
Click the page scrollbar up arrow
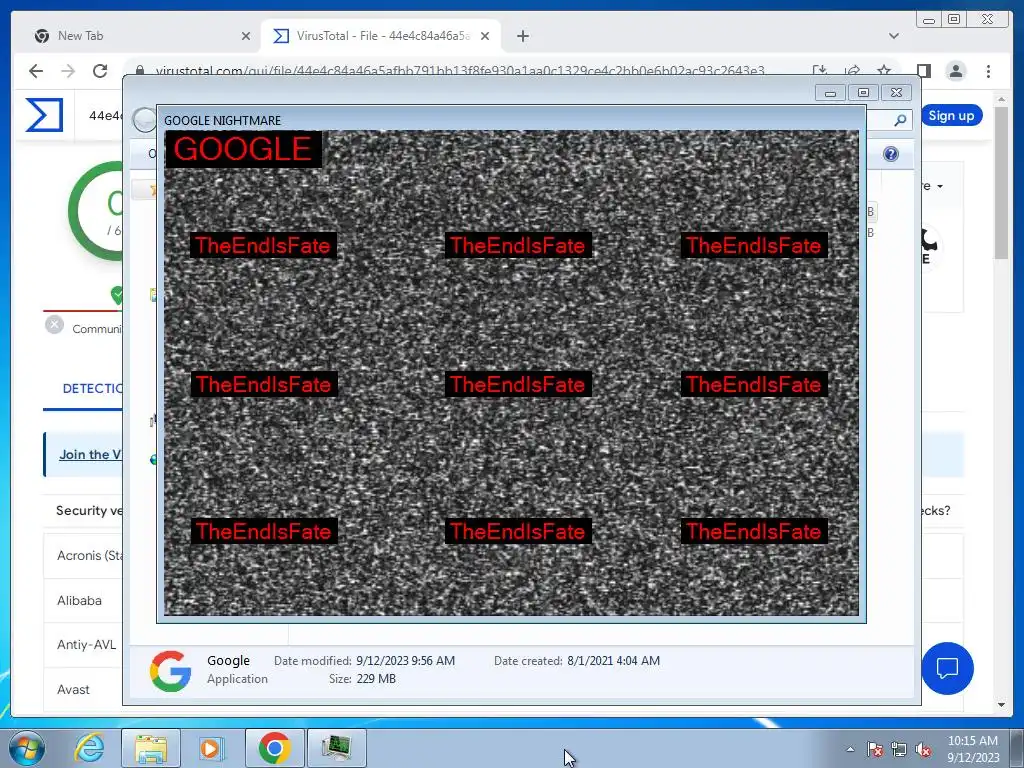tap(1001, 99)
